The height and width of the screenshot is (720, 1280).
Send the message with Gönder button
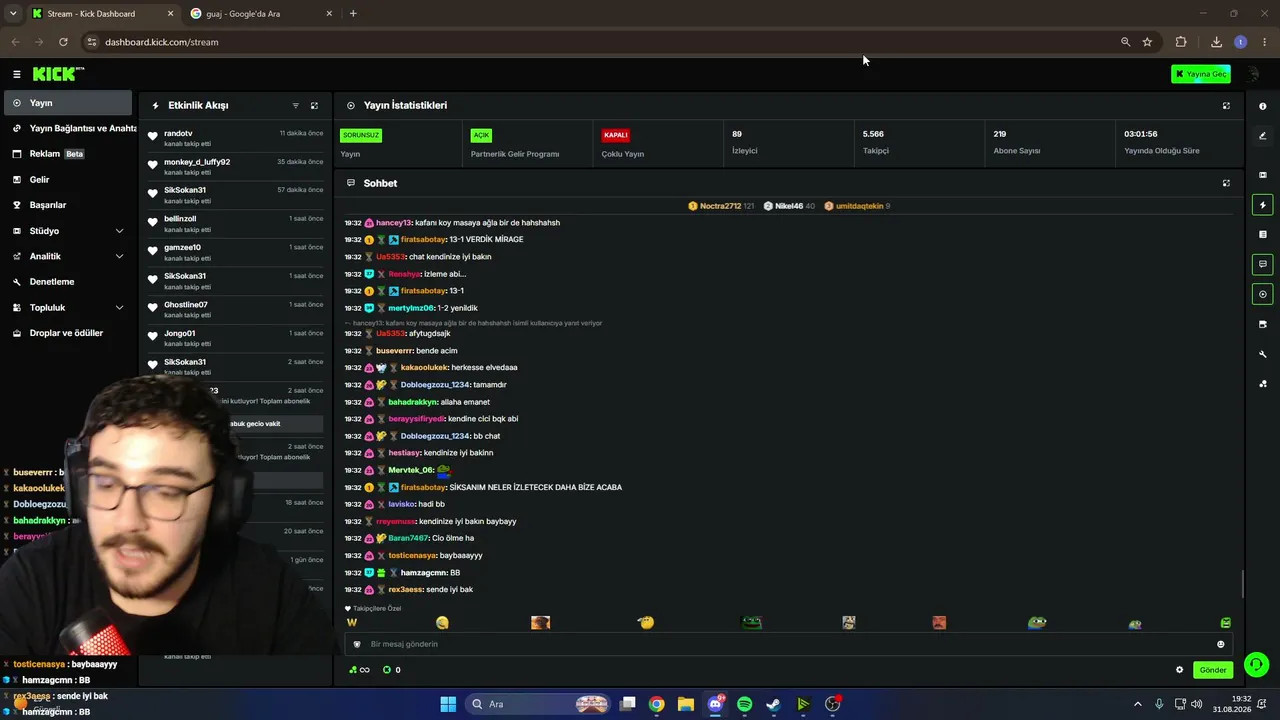1213,670
